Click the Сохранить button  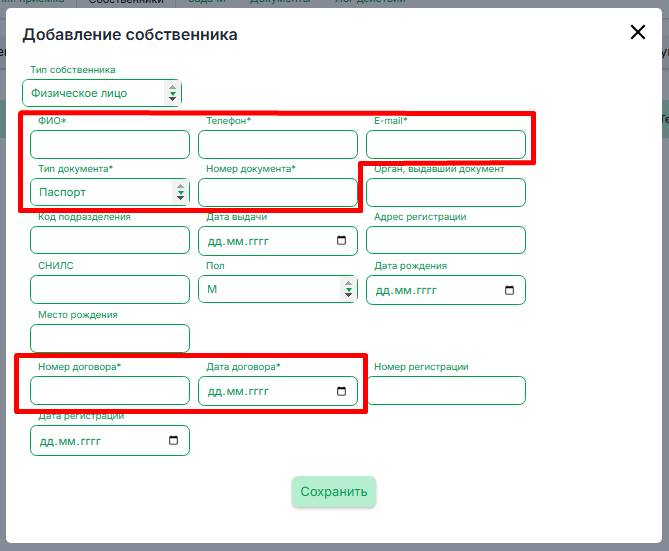(x=334, y=492)
